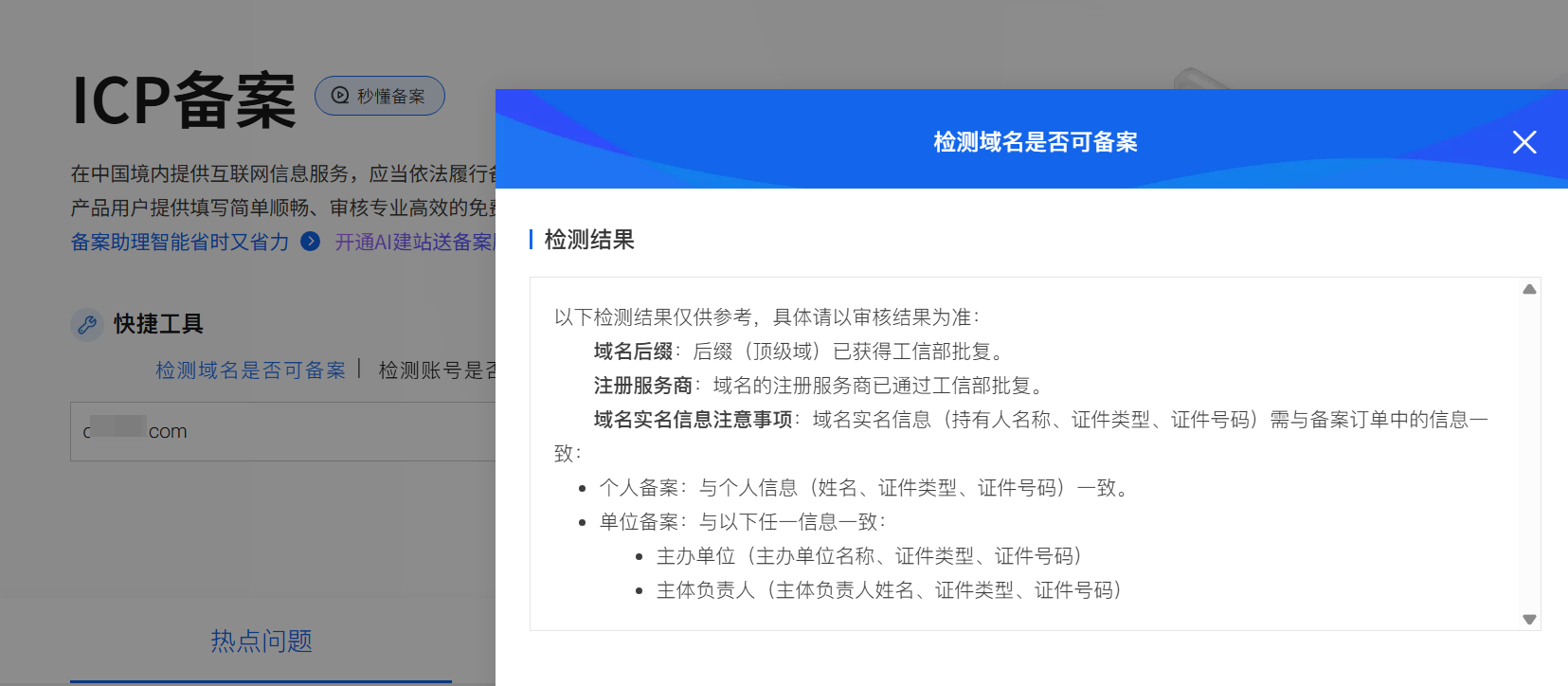Select the 检测域名是否可备案 tab

point(251,370)
